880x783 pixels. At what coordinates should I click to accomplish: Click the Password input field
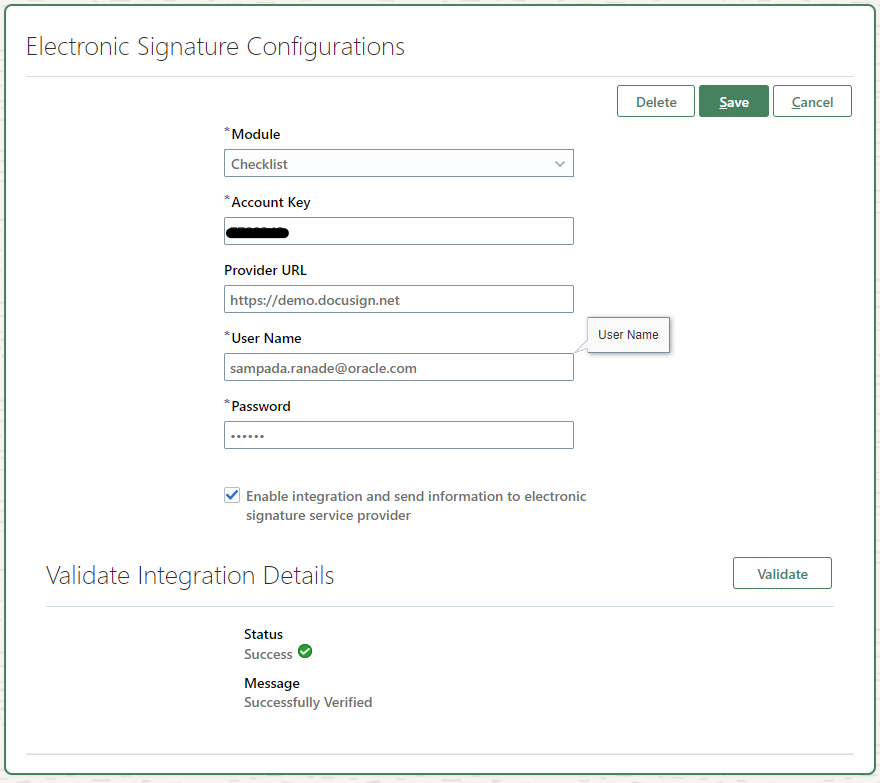[398, 436]
